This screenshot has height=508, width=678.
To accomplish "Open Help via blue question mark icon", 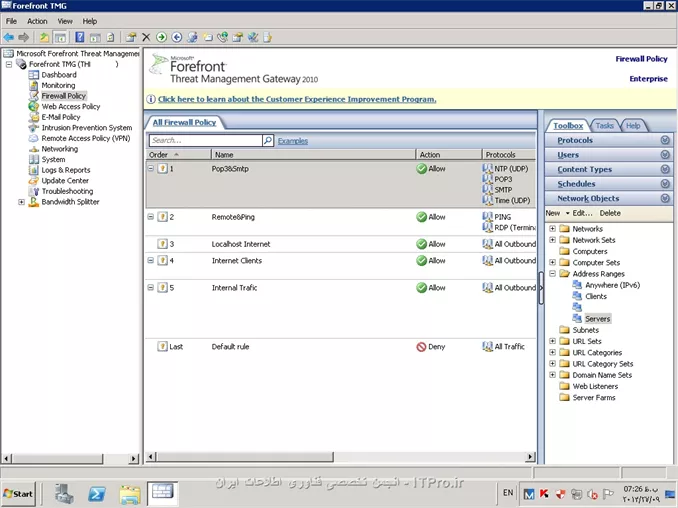I will (80, 37).
